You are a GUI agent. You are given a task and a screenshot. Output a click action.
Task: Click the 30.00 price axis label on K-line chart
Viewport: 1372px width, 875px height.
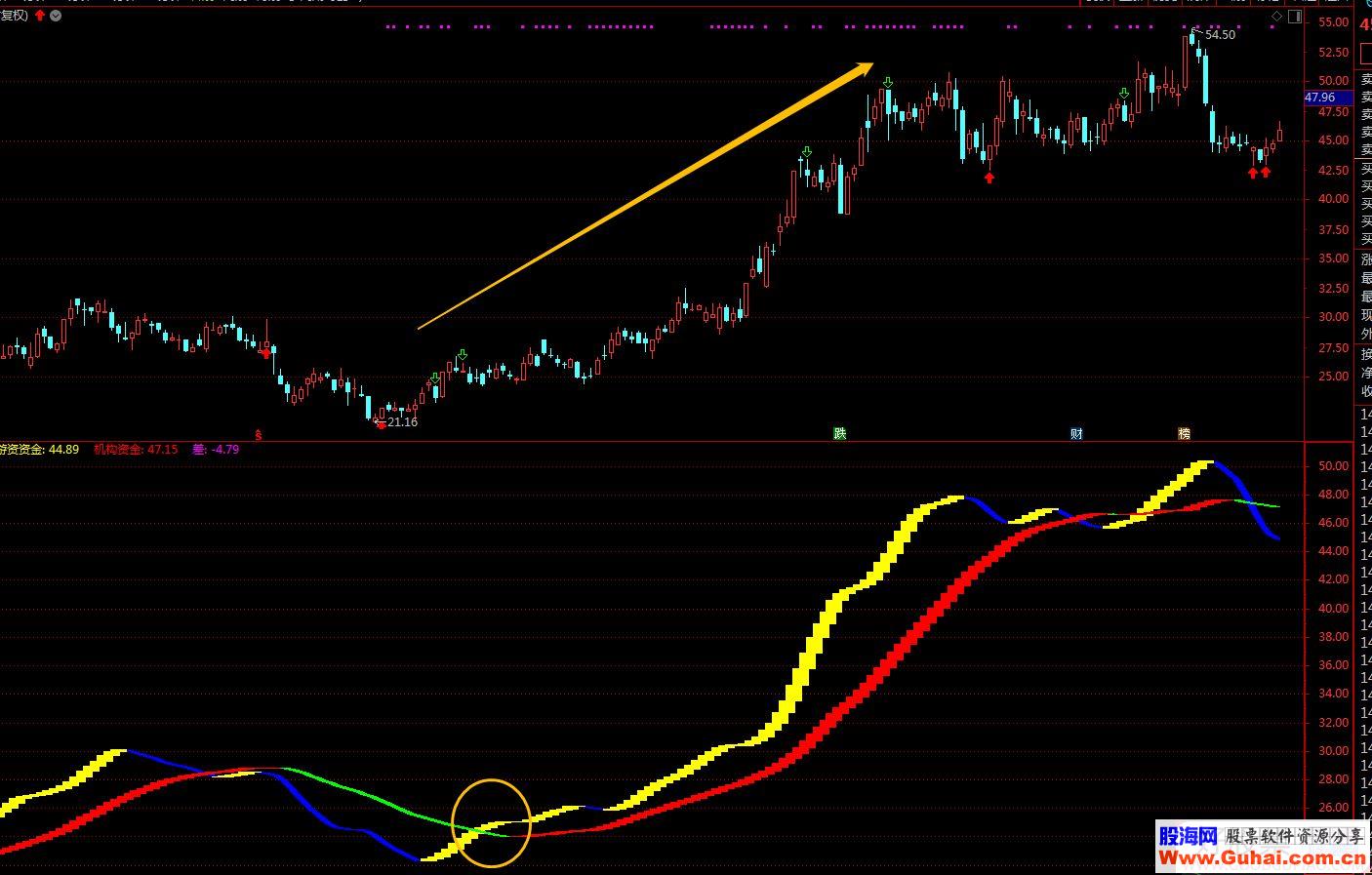tap(1333, 317)
